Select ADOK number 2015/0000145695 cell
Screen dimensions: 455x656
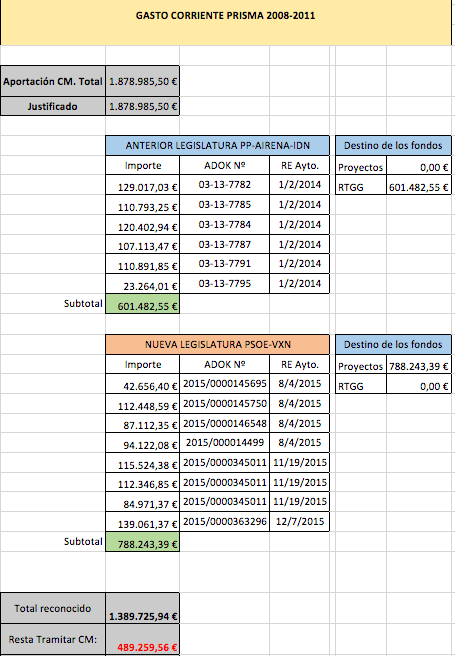[225, 384]
